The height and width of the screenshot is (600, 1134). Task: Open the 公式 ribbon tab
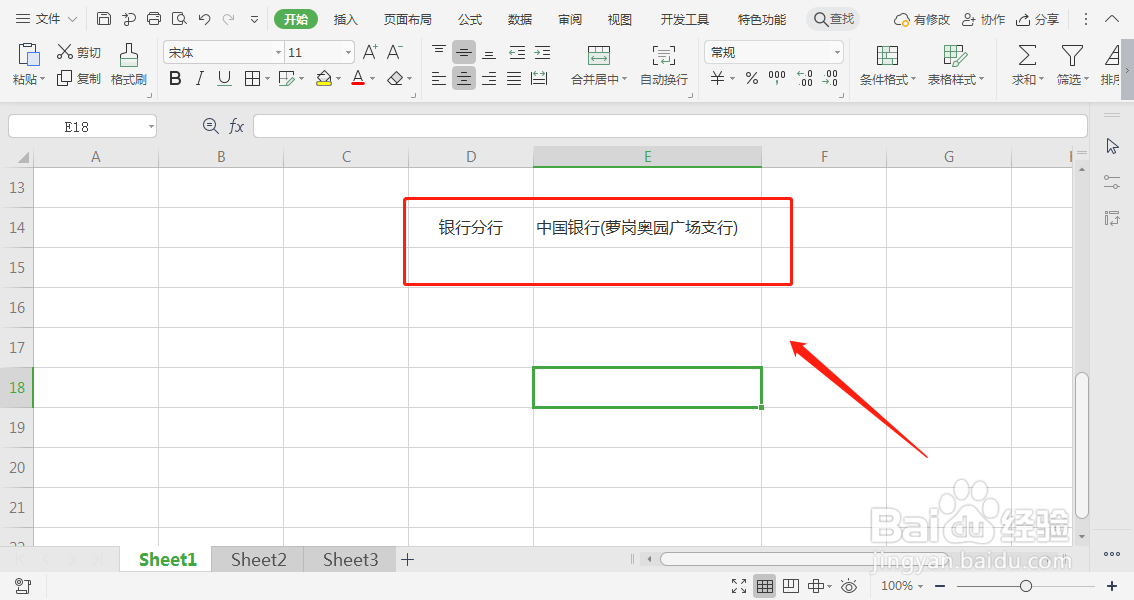tap(470, 20)
